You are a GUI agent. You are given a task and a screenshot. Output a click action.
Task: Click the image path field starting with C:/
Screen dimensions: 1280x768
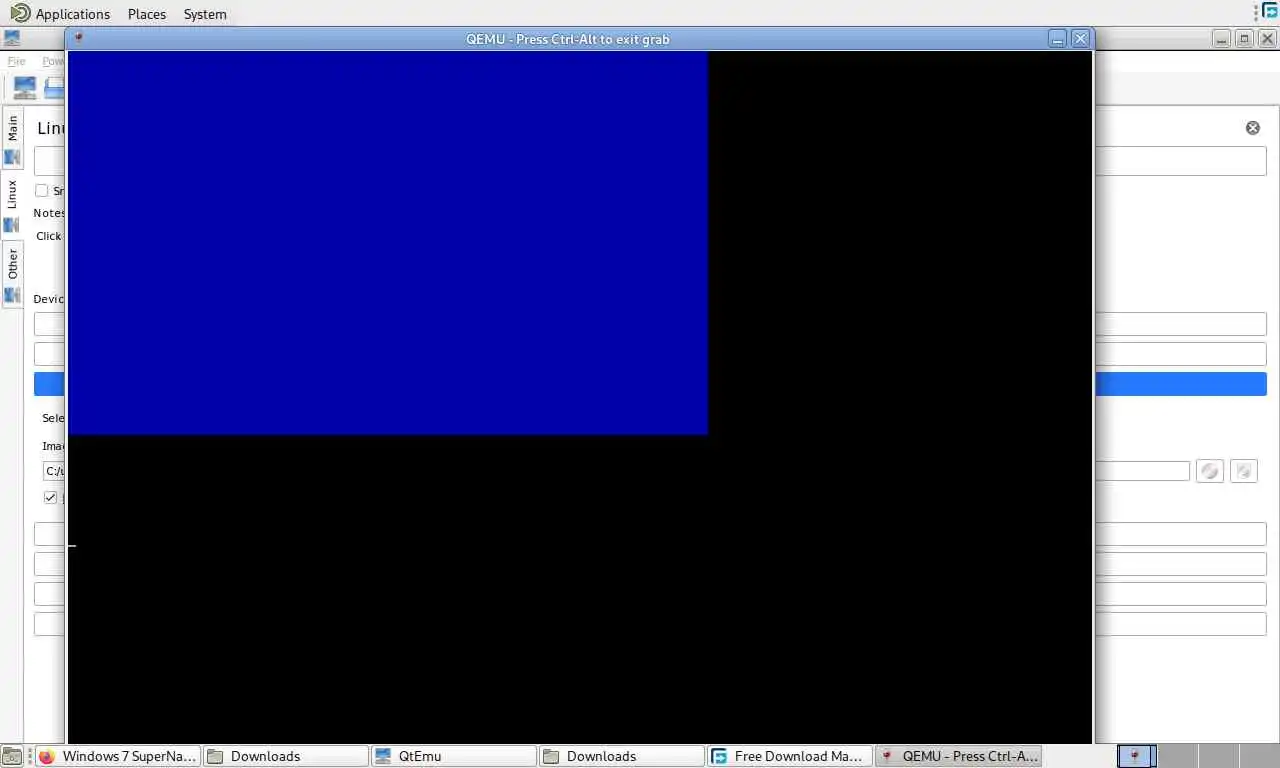pos(616,471)
